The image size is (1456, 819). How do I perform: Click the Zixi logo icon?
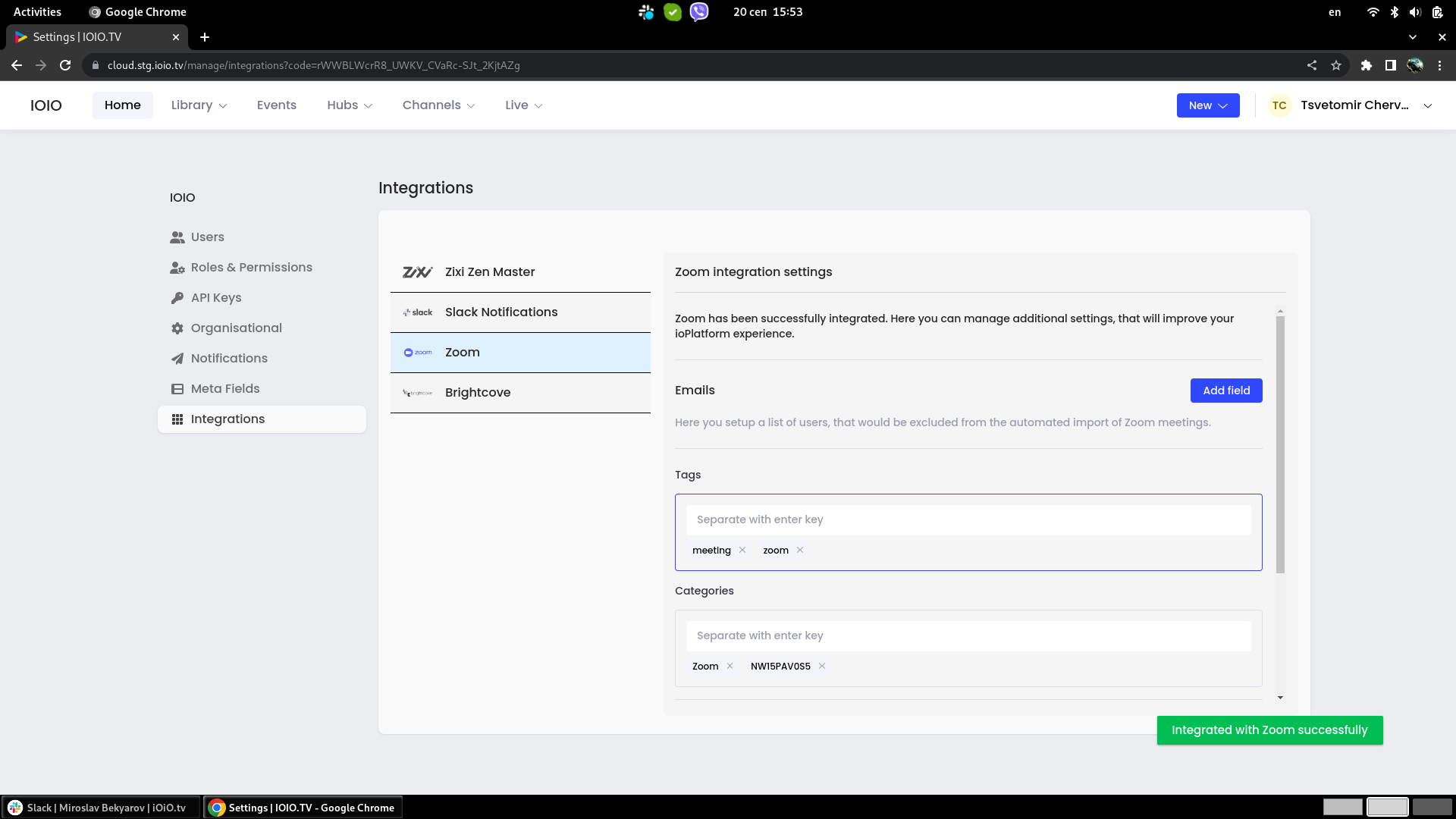[417, 272]
